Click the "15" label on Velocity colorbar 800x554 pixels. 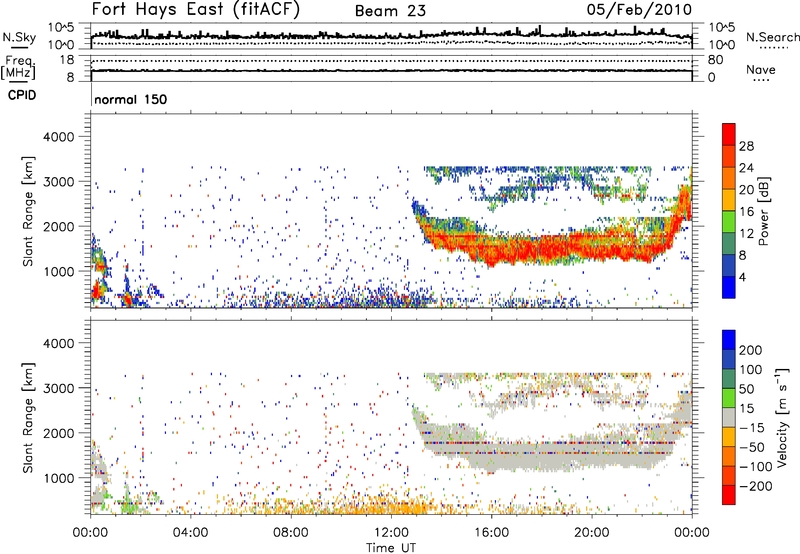(746, 408)
